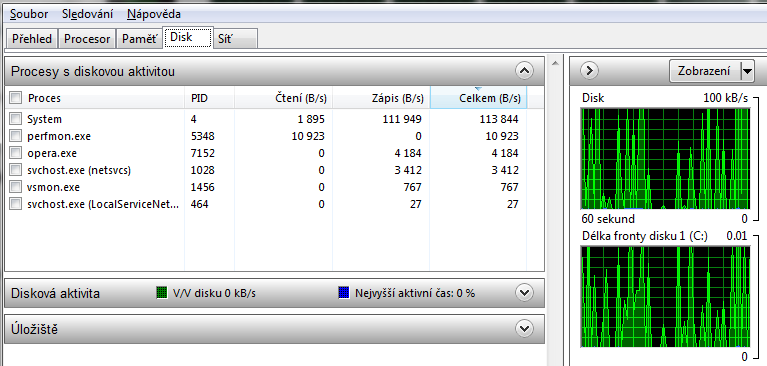Switch to the Paměť tab

tap(140, 39)
